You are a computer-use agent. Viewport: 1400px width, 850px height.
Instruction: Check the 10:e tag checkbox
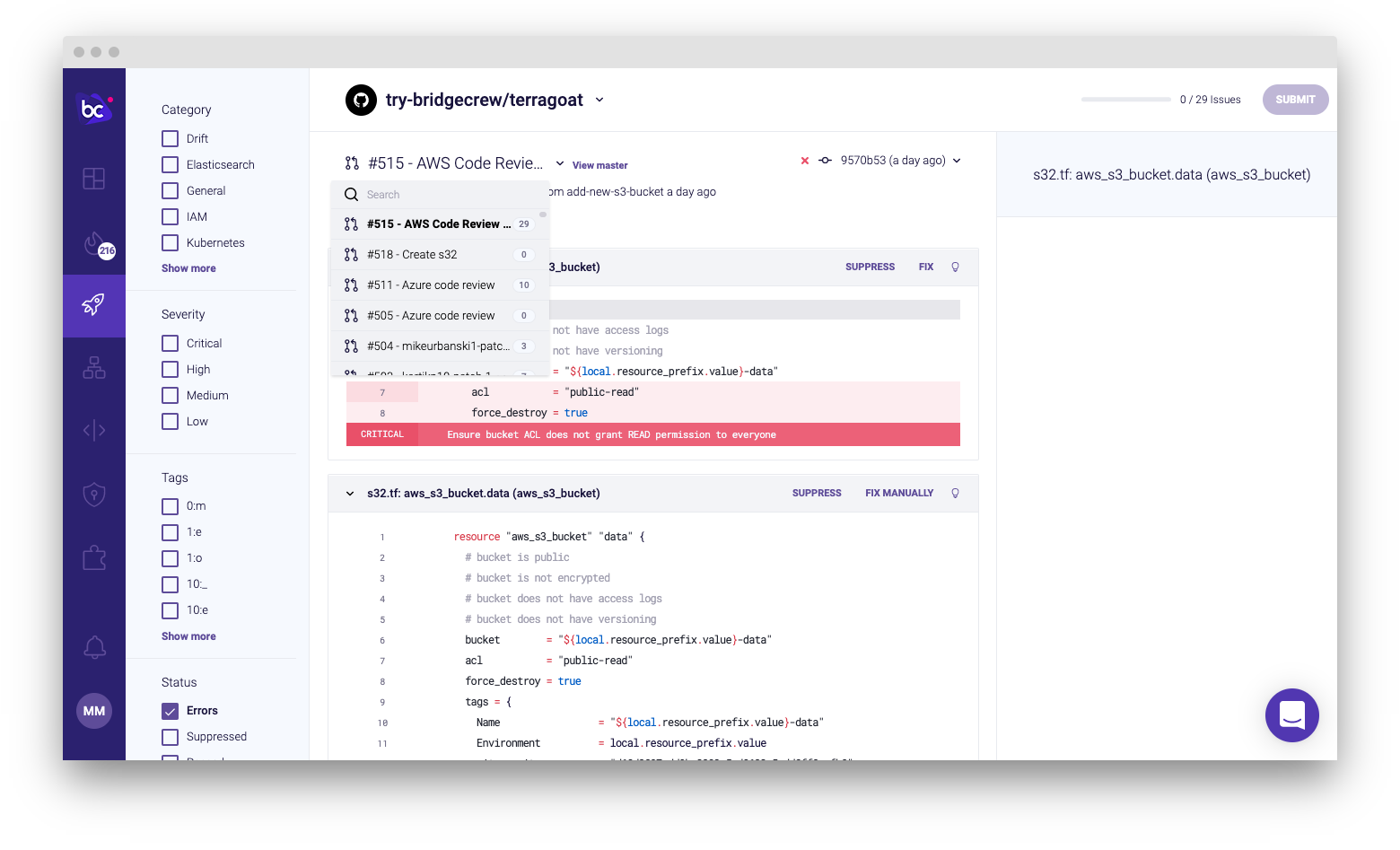(170, 610)
